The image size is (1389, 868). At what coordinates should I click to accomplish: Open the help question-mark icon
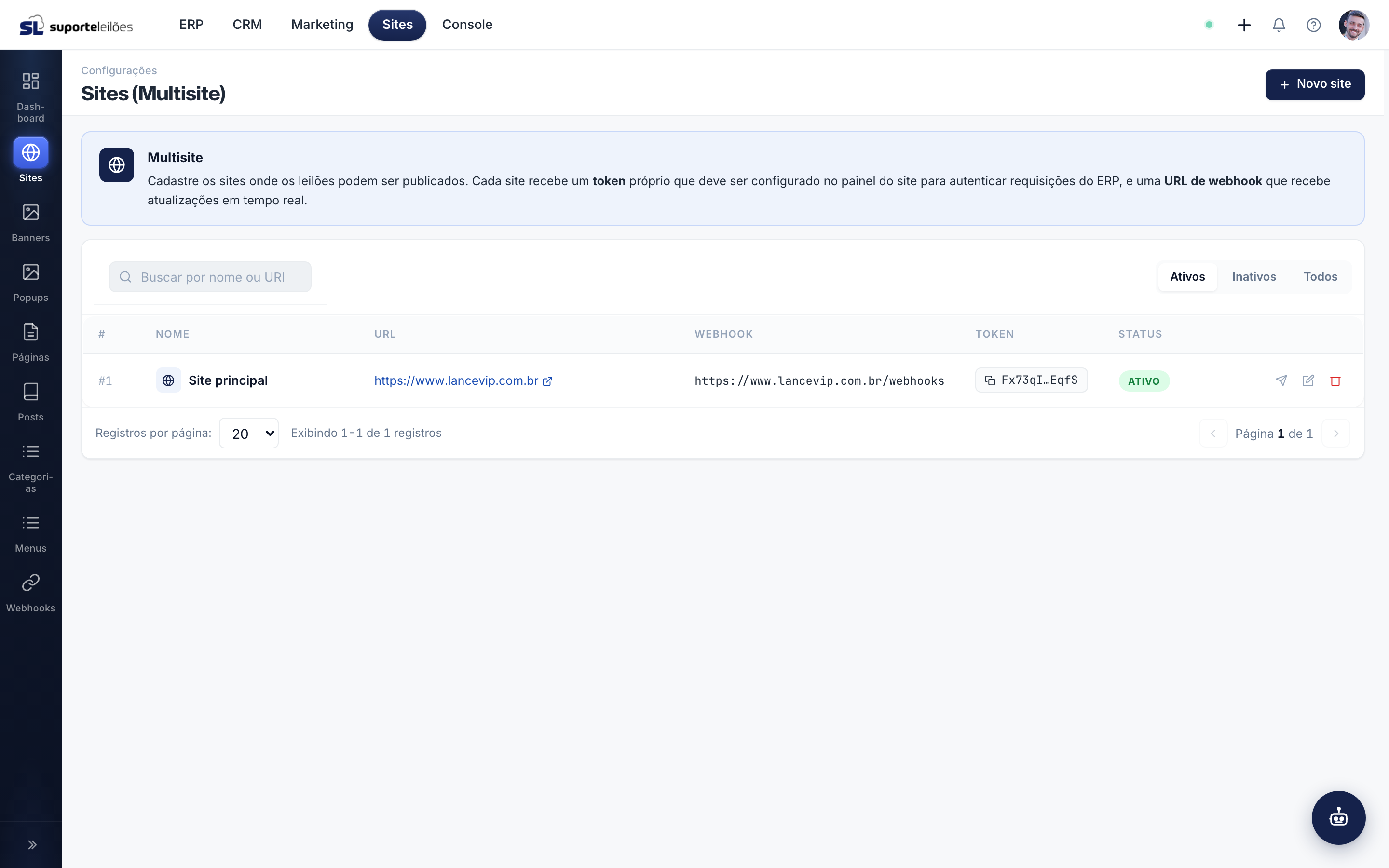(x=1313, y=25)
